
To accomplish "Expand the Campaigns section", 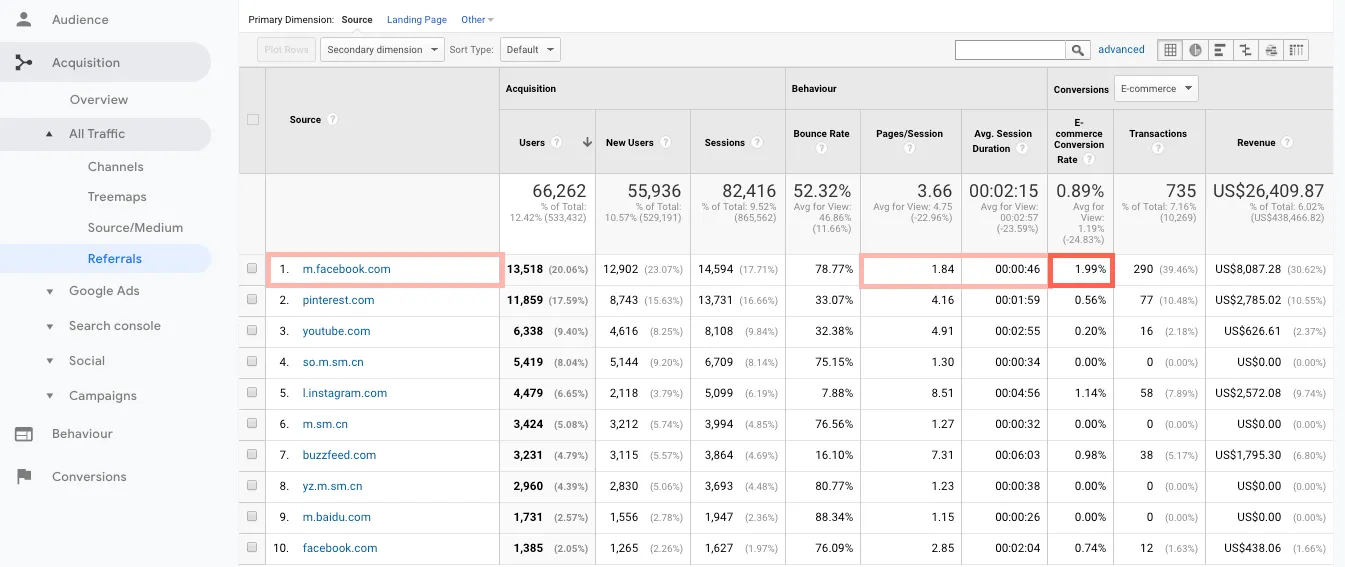I will (49, 396).
